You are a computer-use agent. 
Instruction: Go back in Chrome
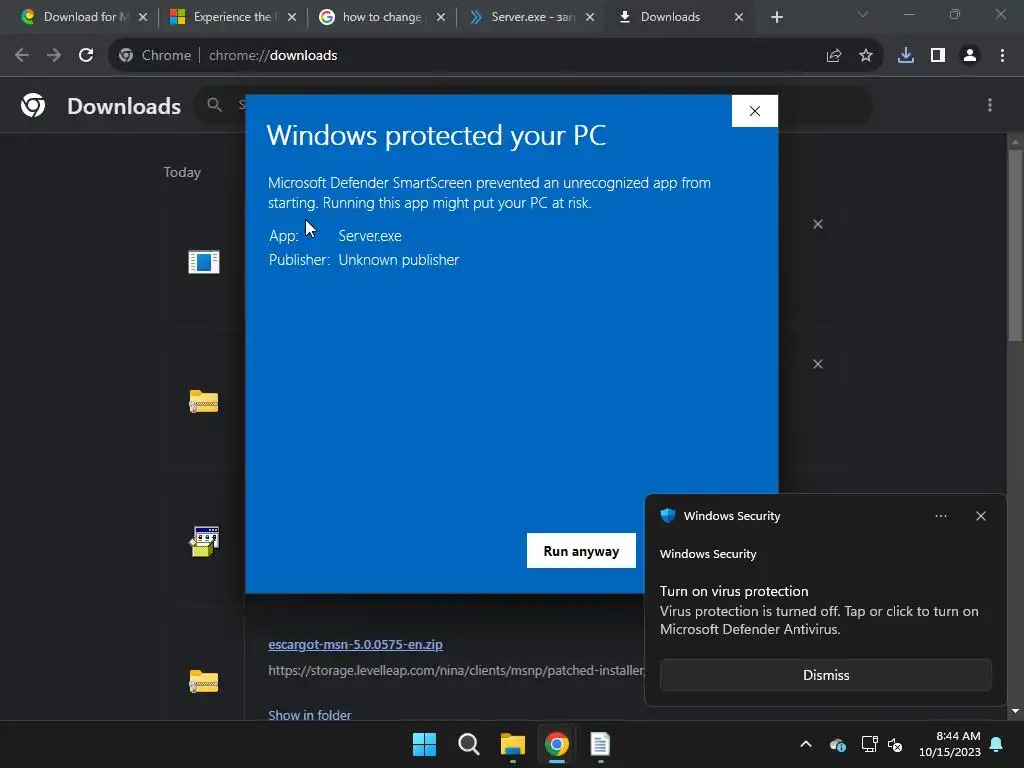[22, 56]
